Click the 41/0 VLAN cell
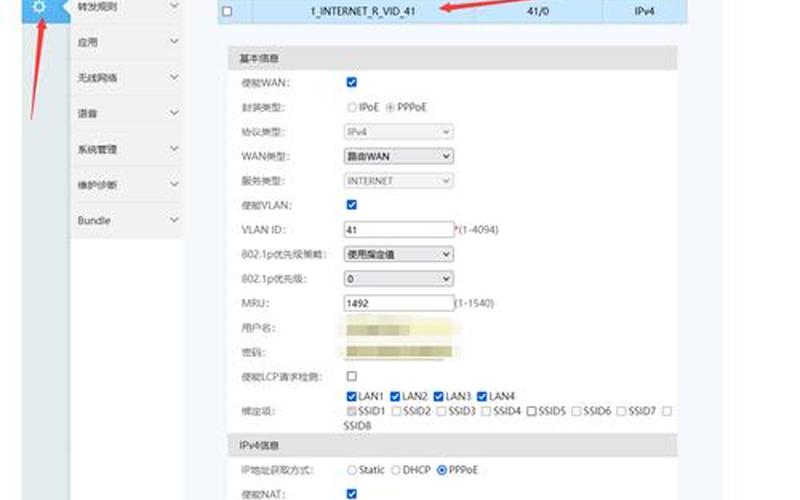This screenshot has height=500, width=800. click(x=538, y=11)
